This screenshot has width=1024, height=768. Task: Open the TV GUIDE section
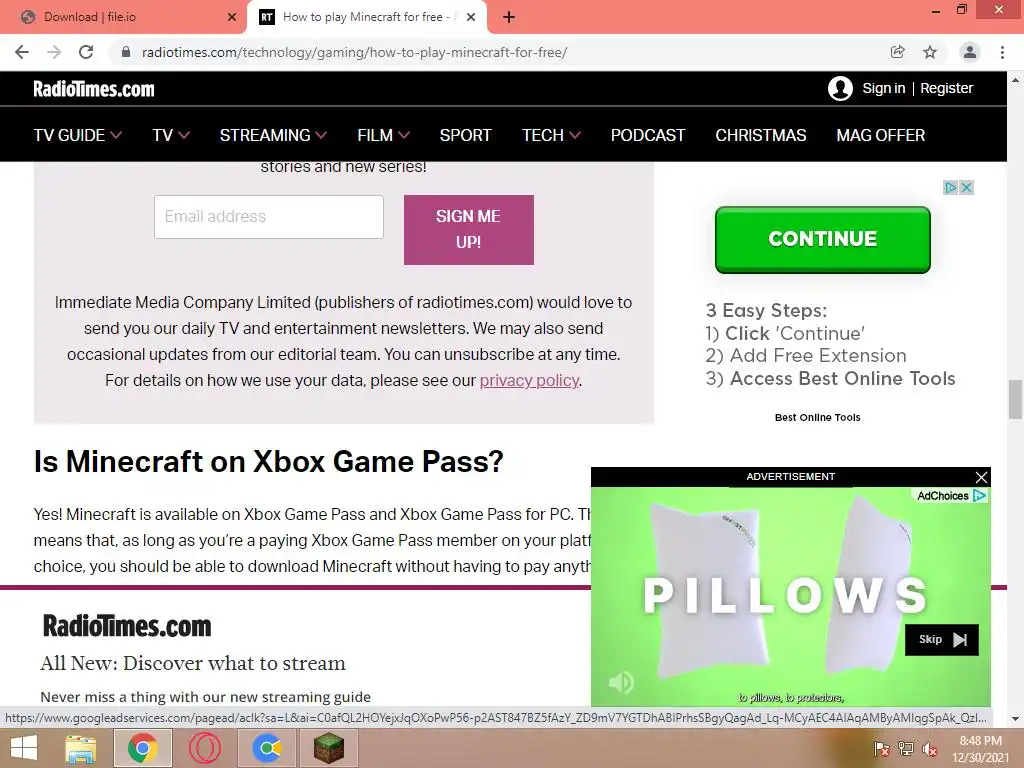pyautogui.click(x=69, y=135)
